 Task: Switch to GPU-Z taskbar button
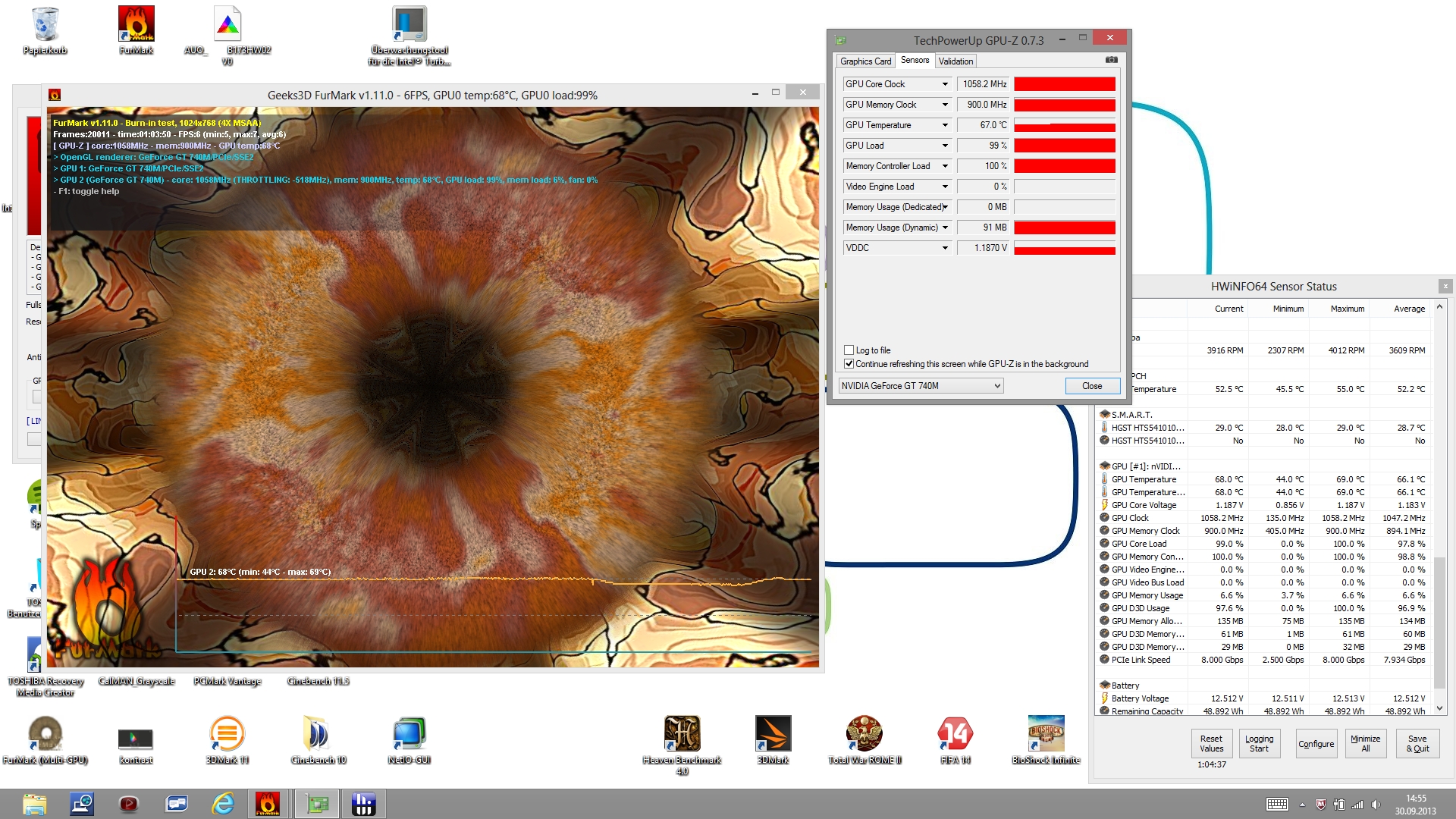[317, 804]
